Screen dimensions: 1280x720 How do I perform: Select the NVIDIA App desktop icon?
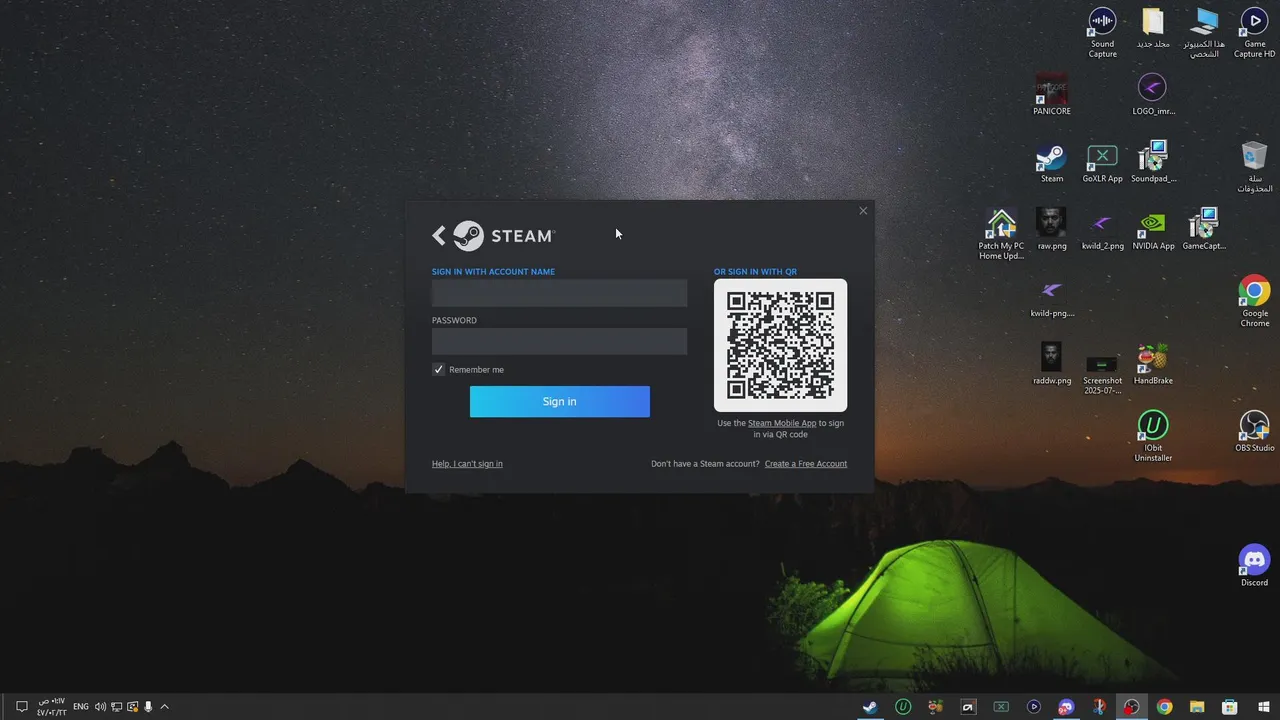point(1153,229)
